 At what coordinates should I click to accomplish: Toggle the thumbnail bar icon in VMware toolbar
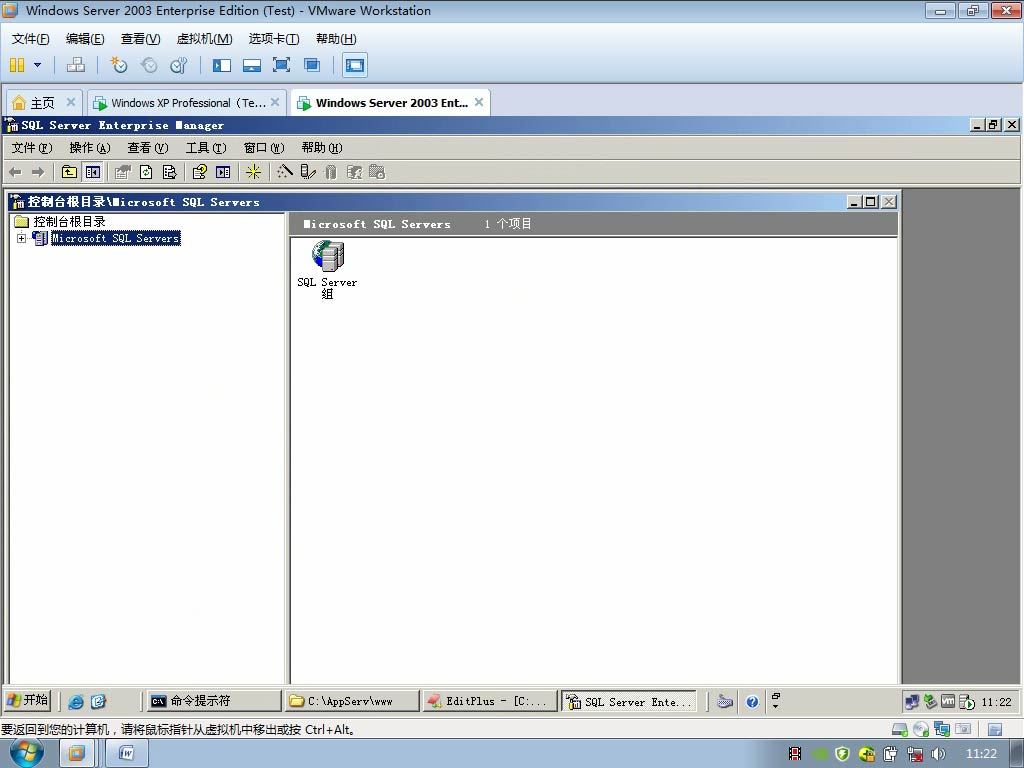(x=251, y=65)
